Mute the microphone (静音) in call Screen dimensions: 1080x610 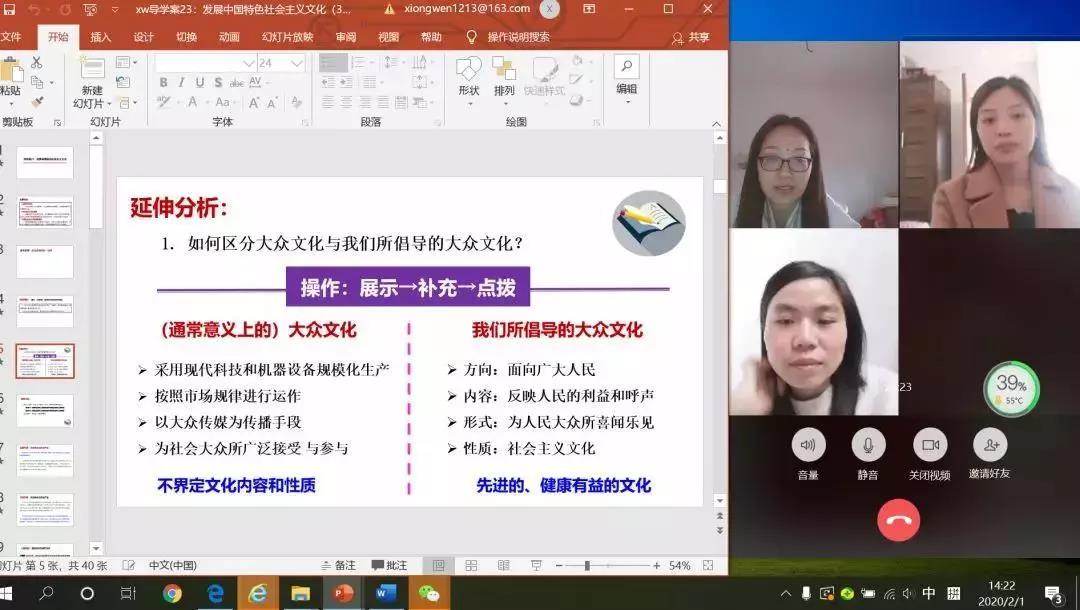point(868,445)
